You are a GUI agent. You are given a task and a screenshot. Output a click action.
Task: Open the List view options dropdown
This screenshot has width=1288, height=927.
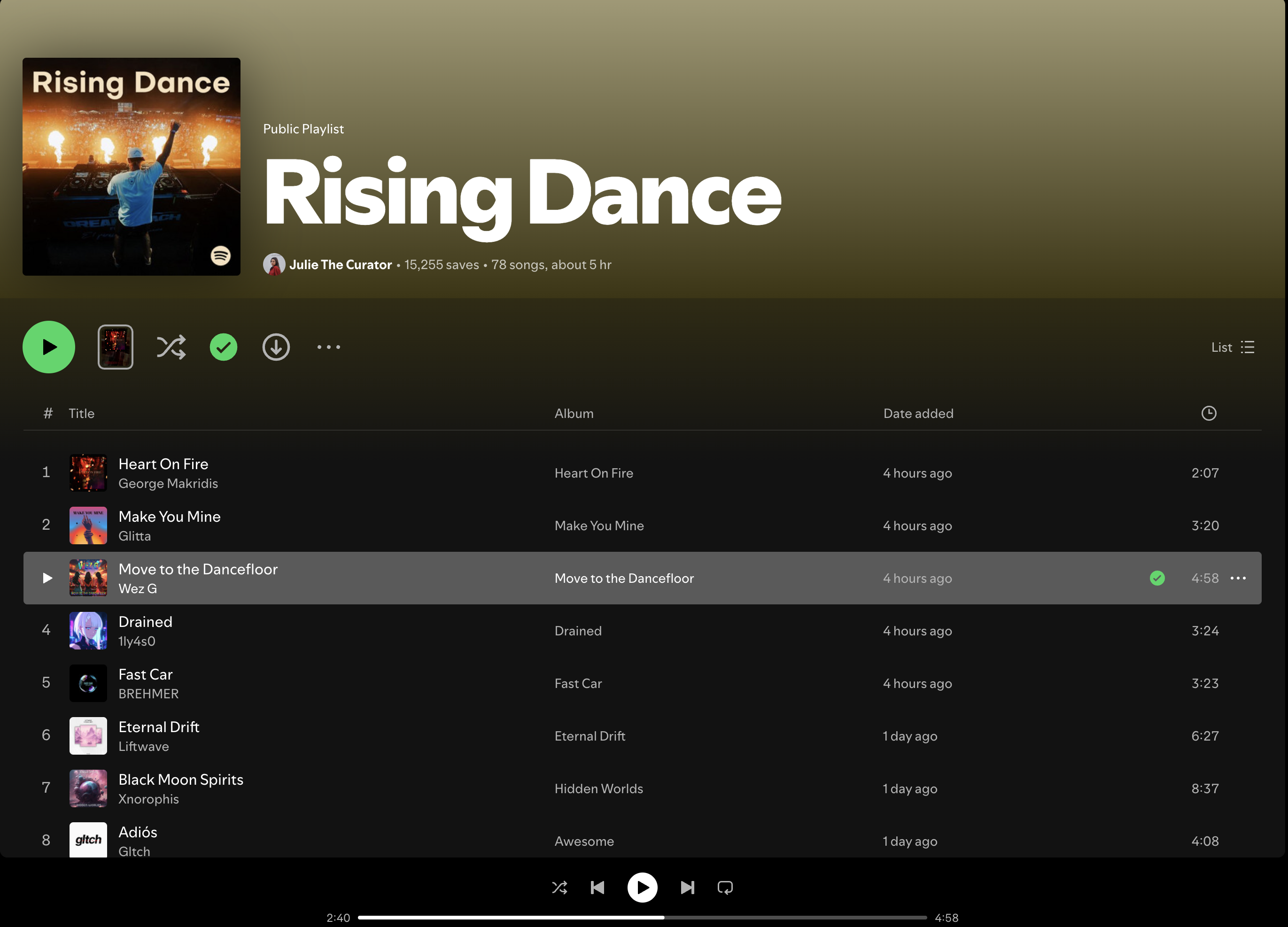1233,347
